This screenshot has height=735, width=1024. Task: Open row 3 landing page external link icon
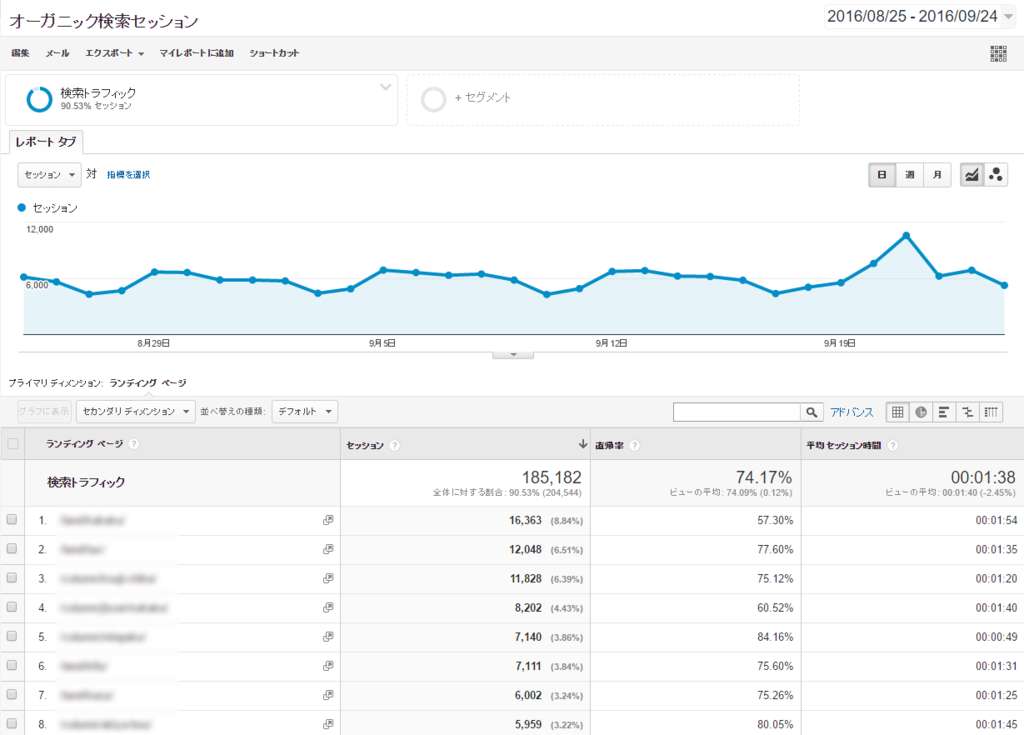point(328,578)
